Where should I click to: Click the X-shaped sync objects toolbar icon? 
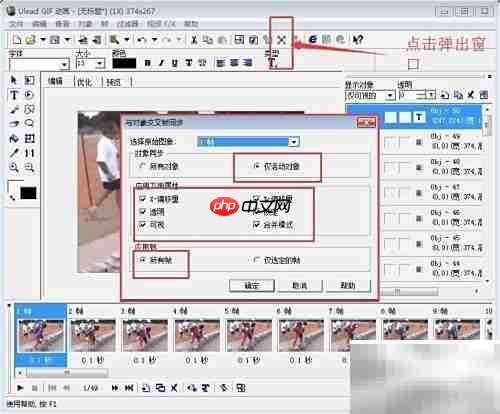point(282,40)
